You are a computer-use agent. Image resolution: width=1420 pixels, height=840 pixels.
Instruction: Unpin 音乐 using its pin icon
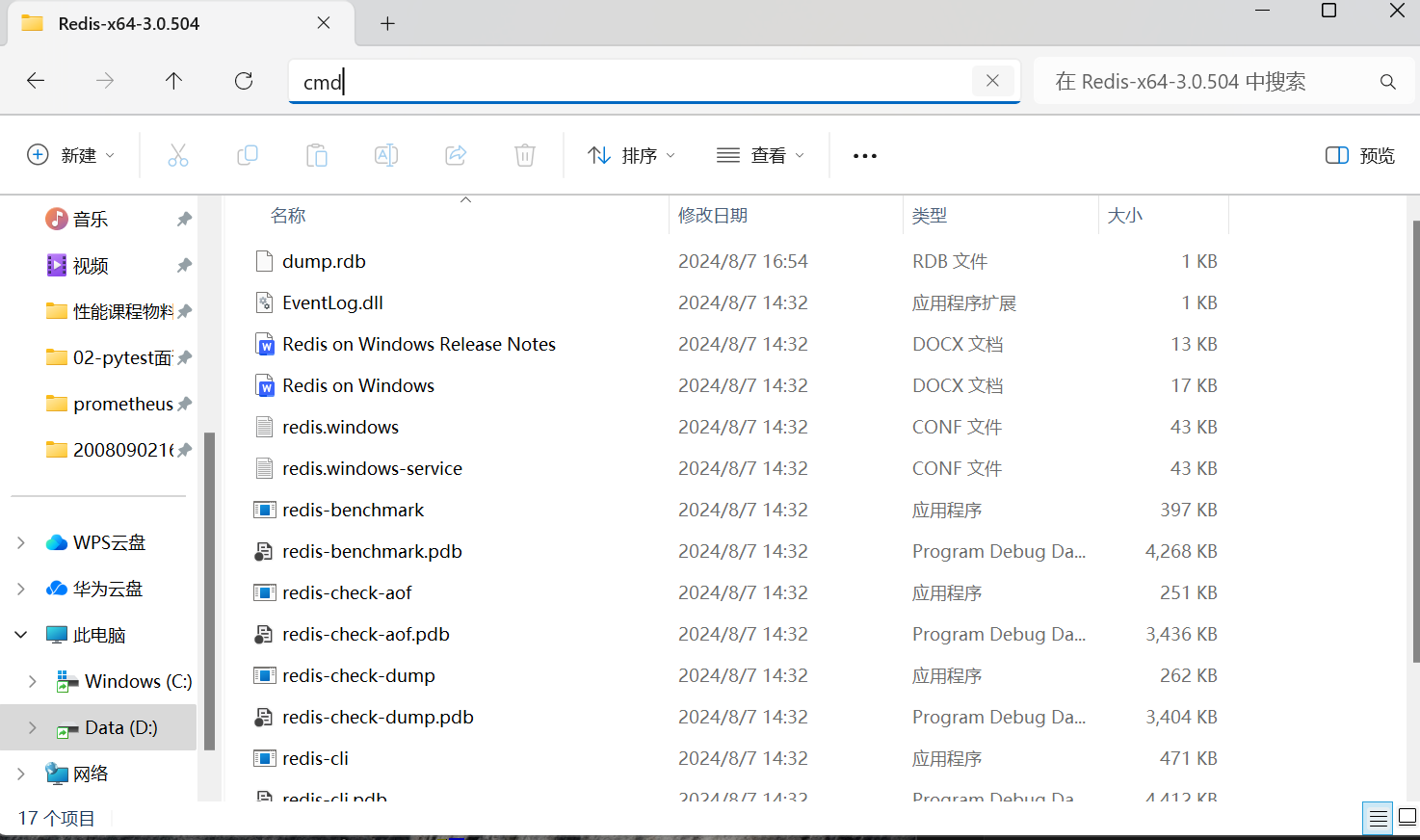click(x=184, y=220)
